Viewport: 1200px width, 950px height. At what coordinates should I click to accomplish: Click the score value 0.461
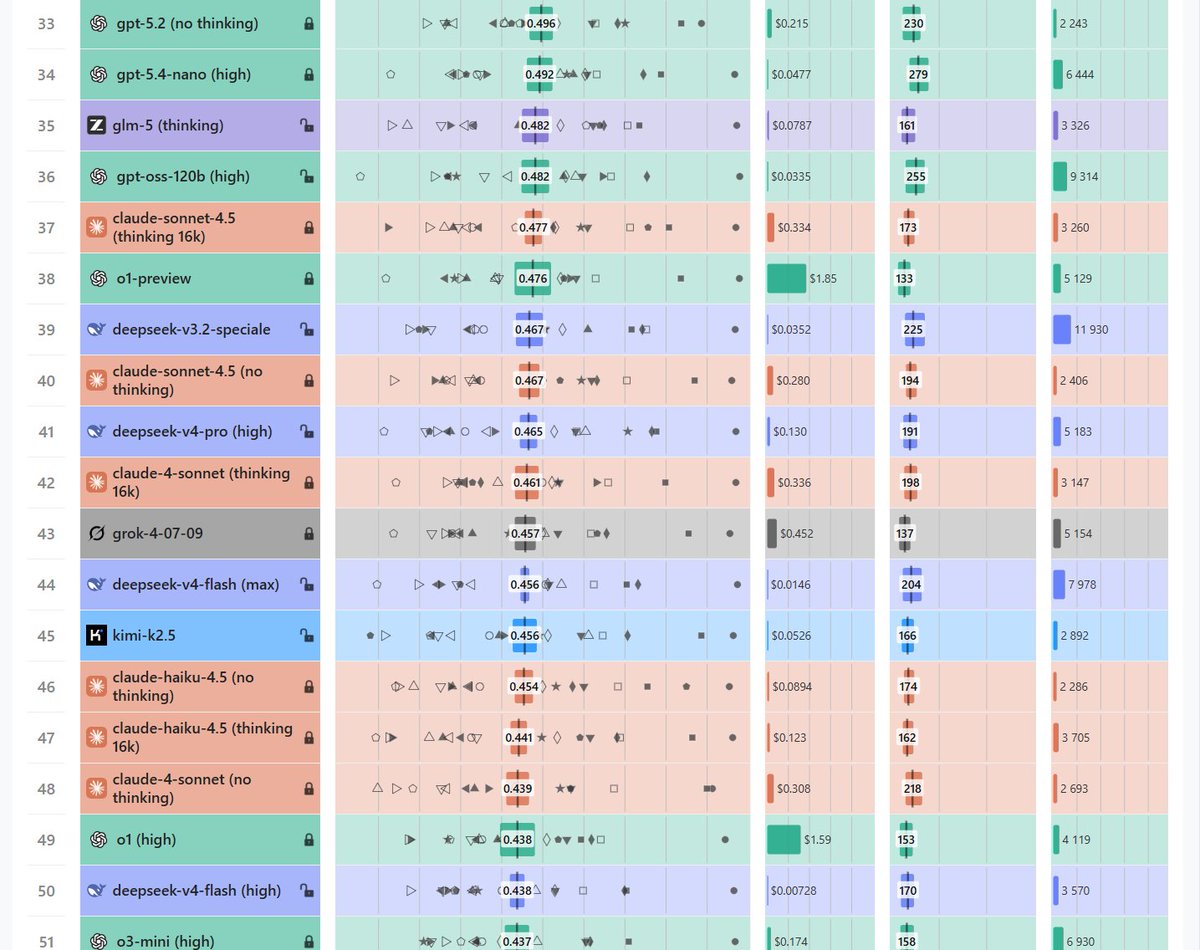(x=527, y=482)
